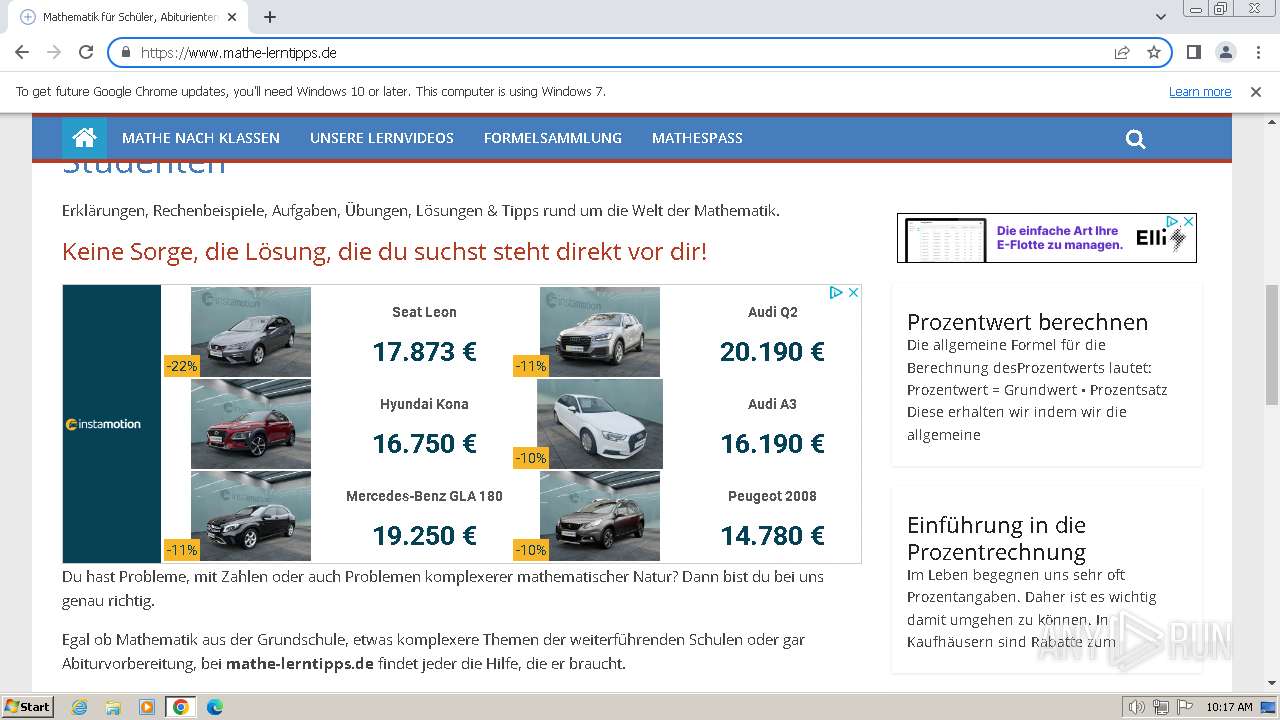The height and width of the screenshot is (720, 1280).
Task: Open Microsoft Edge from taskbar
Action: [215, 707]
